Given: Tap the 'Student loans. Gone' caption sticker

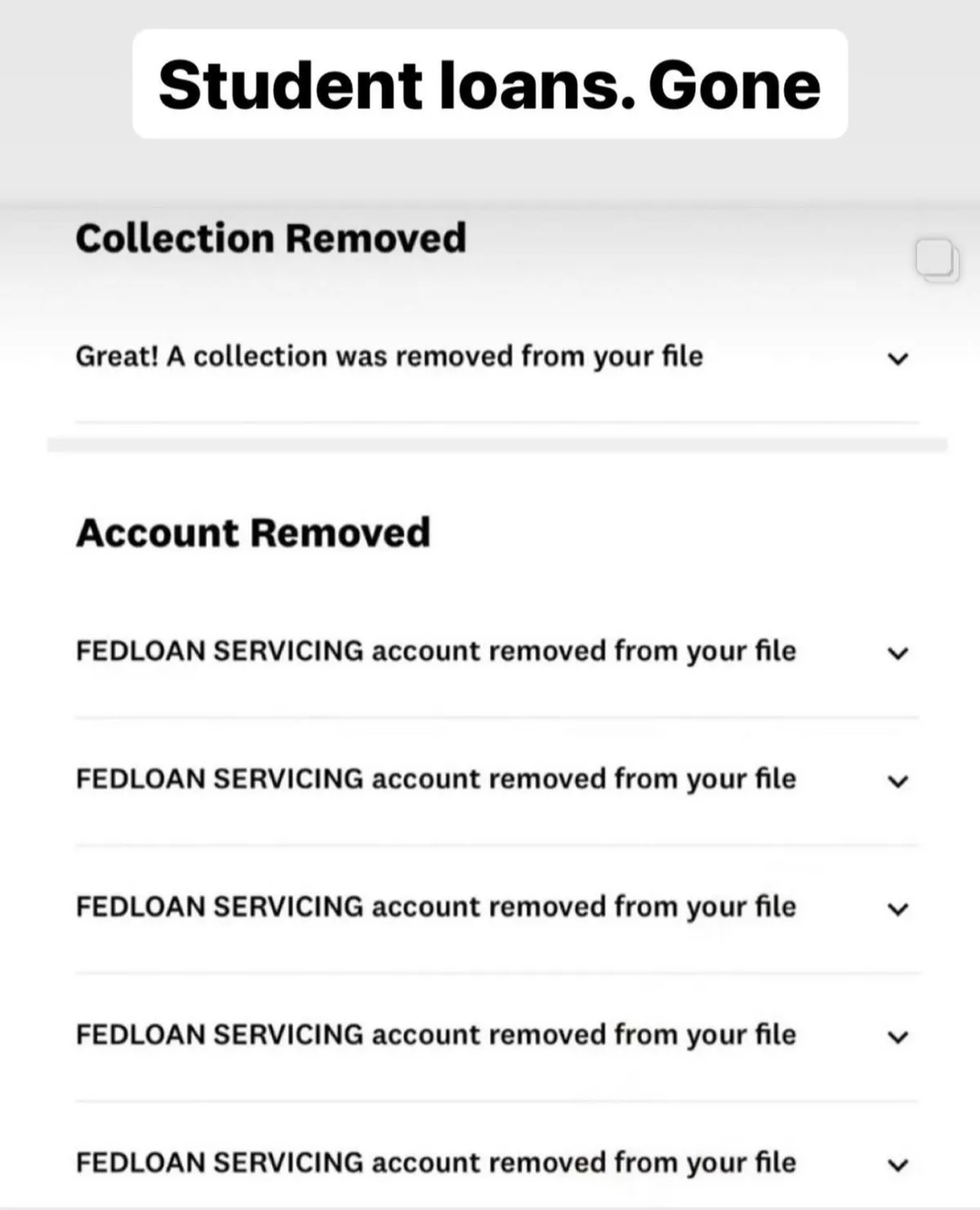Looking at the screenshot, I should point(490,84).
